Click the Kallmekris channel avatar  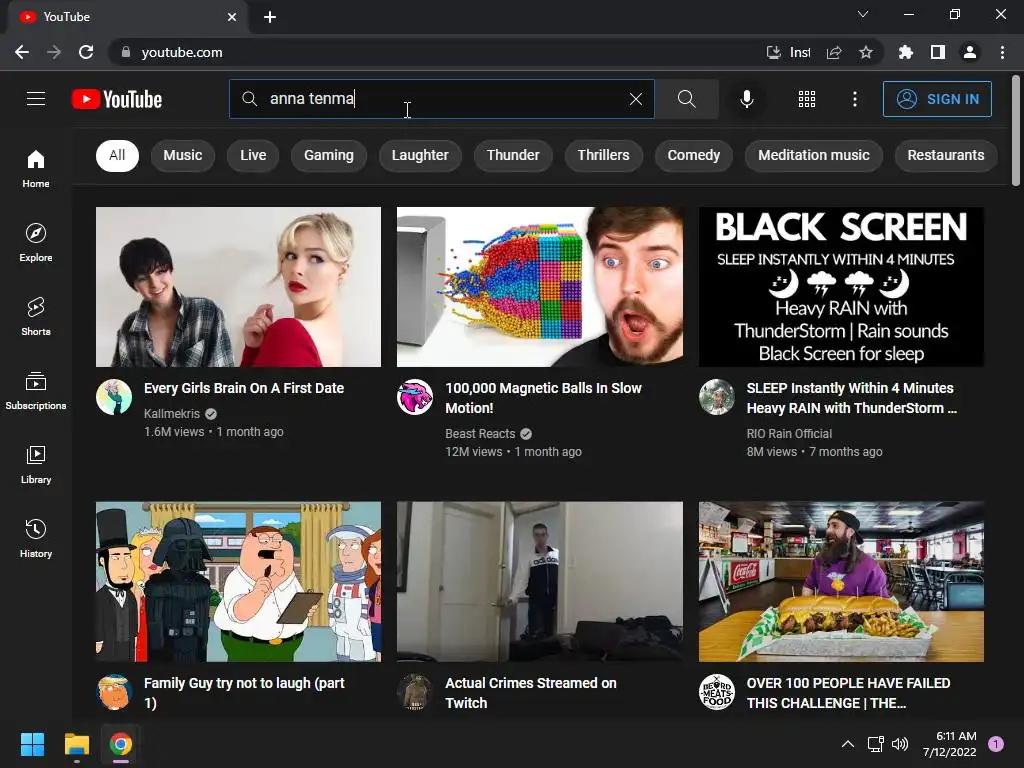click(114, 397)
